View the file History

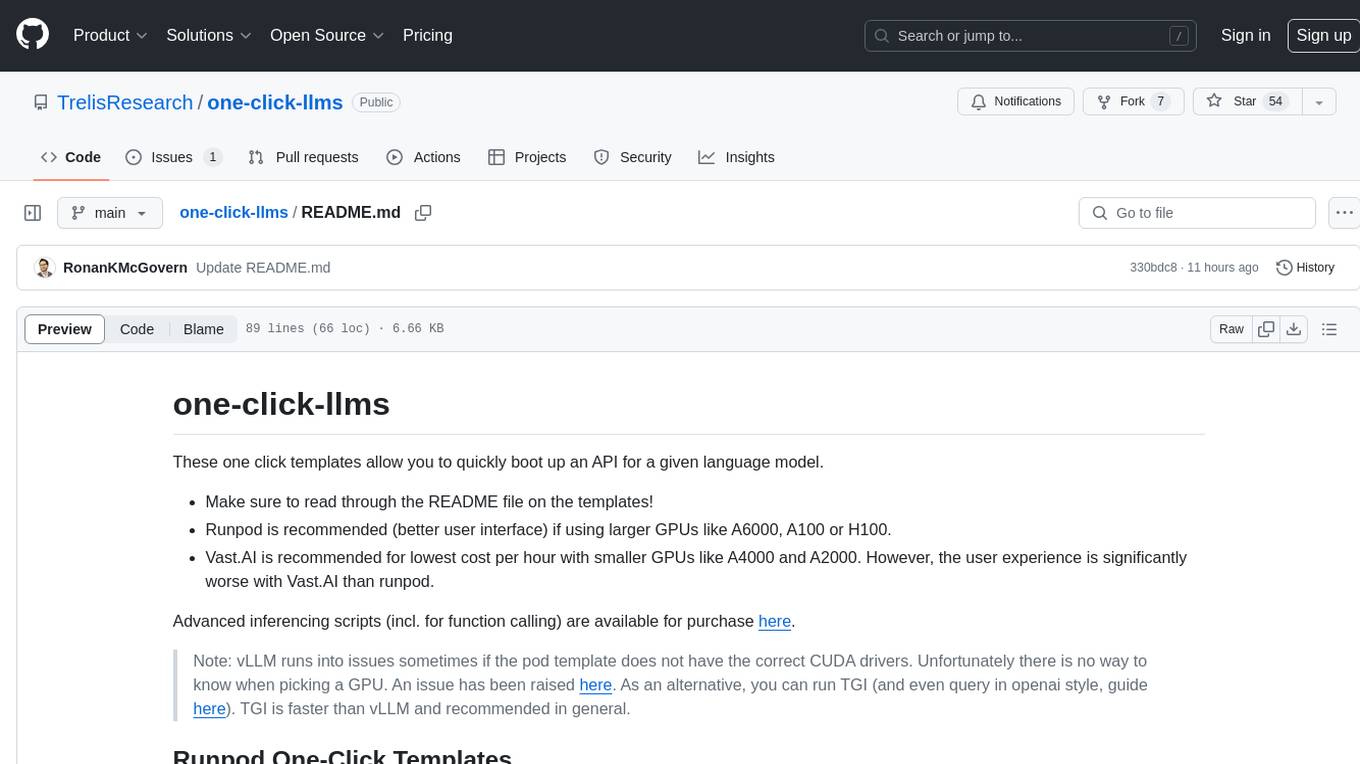point(1305,268)
